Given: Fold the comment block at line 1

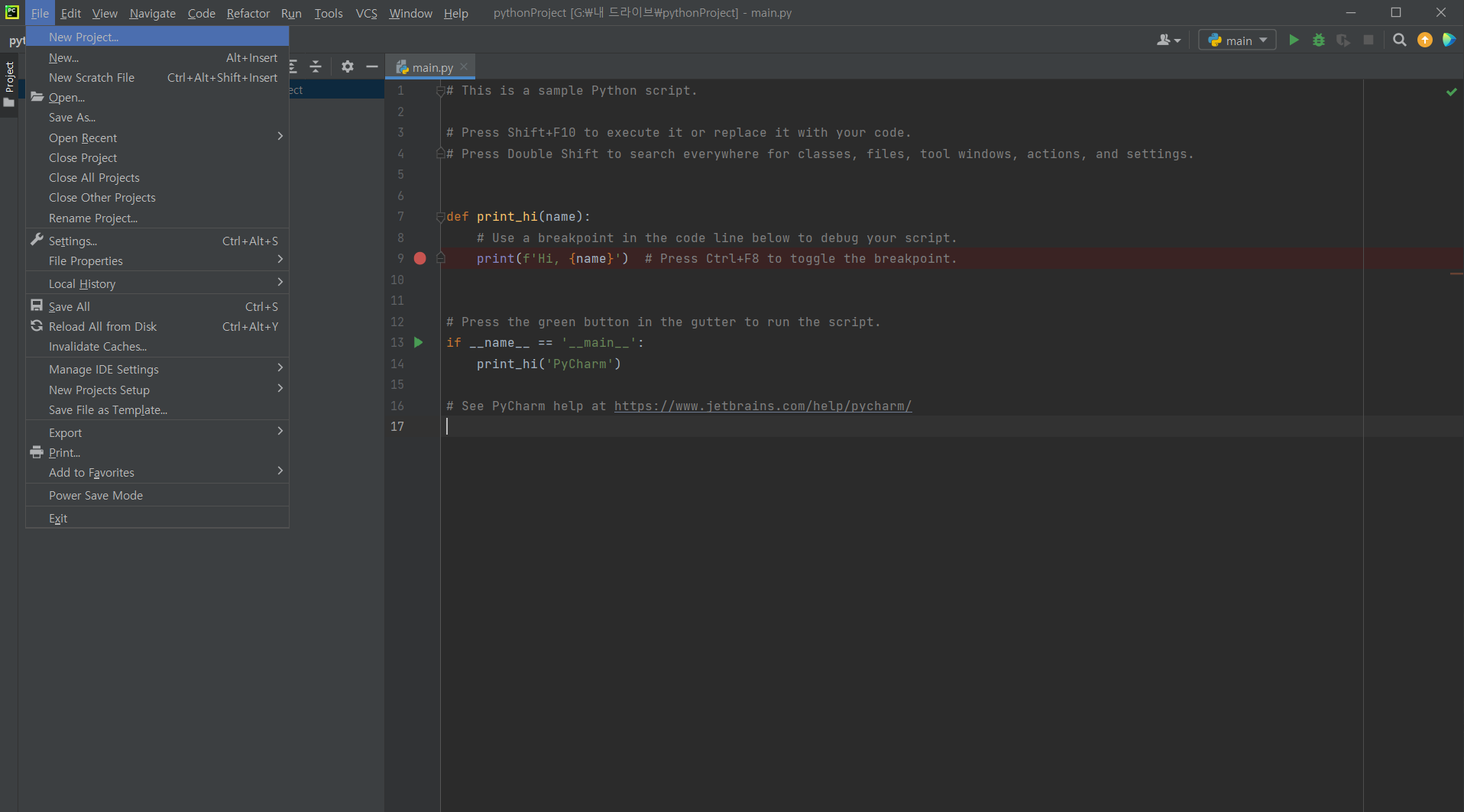Looking at the screenshot, I should point(440,91).
